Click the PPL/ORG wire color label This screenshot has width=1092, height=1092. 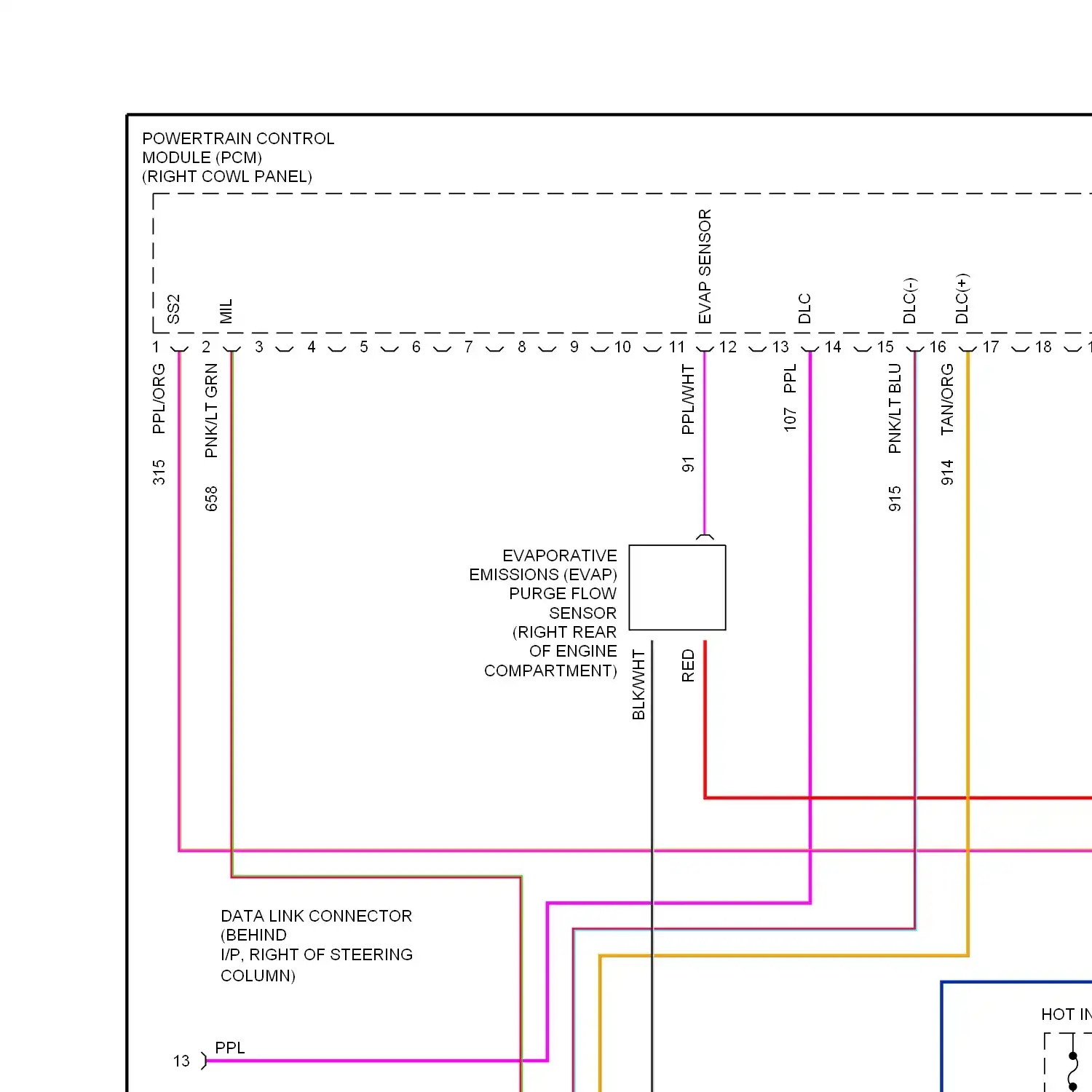point(159,399)
